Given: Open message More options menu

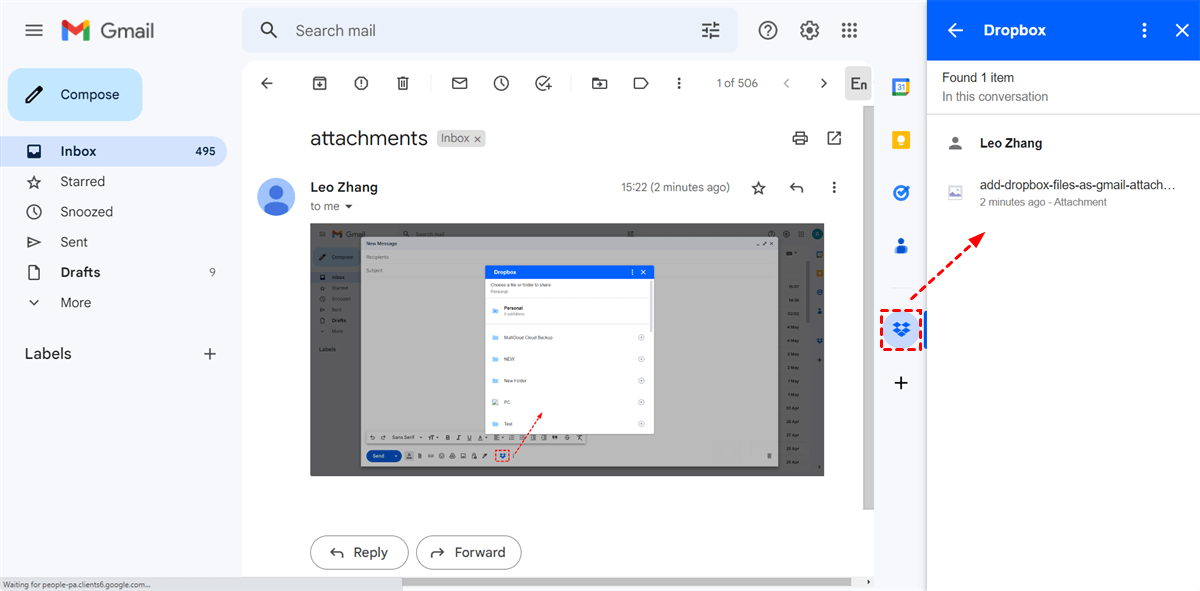Looking at the screenshot, I should pos(834,187).
